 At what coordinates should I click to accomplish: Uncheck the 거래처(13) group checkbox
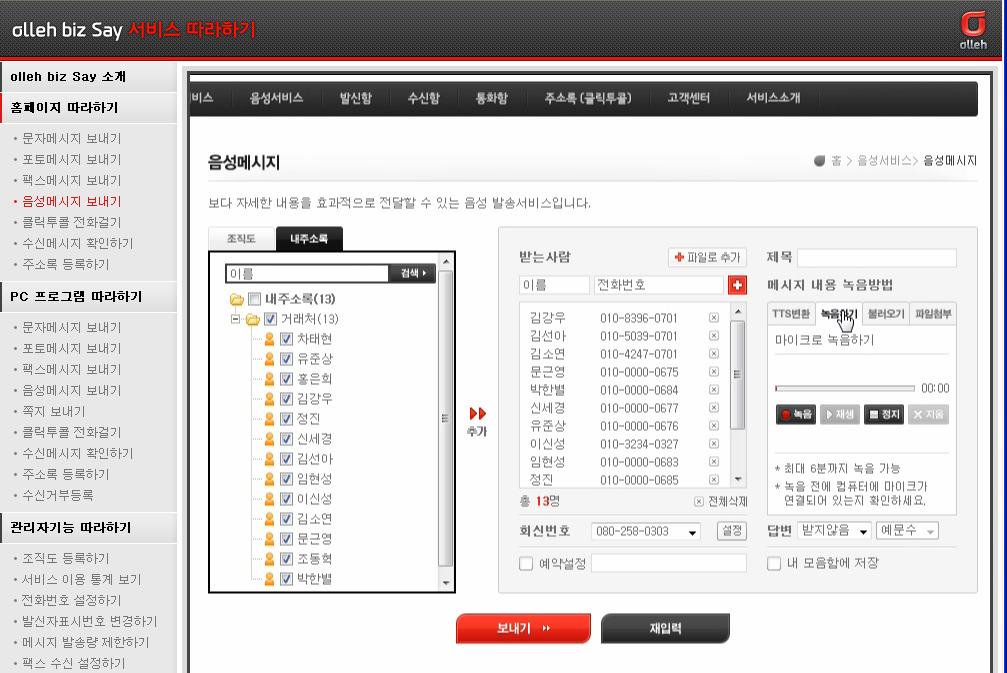270,319
